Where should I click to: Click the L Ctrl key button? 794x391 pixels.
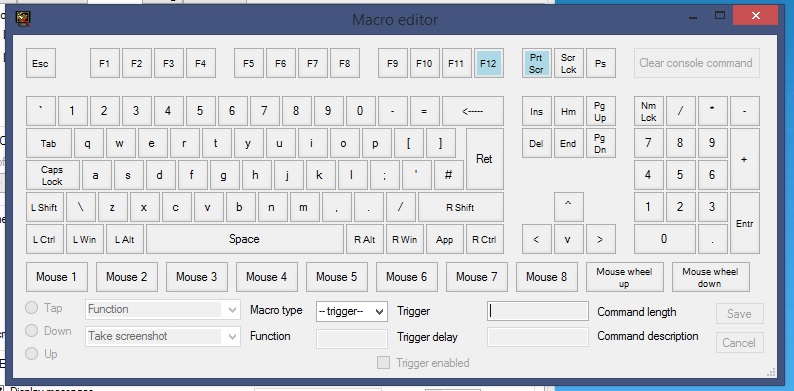point(45,239)
